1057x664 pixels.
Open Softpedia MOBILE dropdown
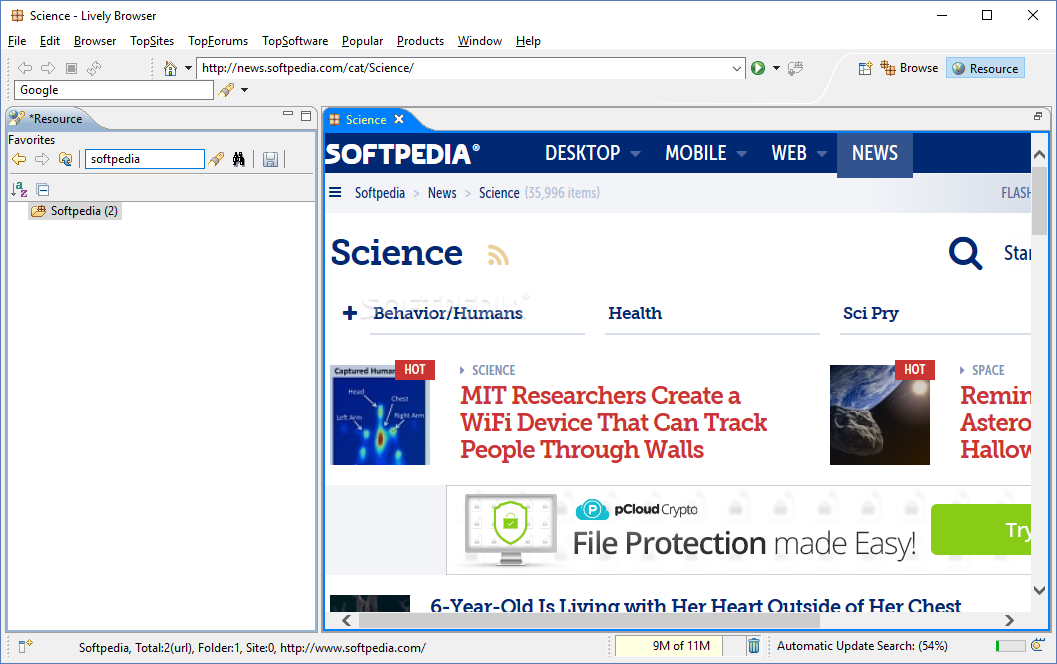point(706,153)
